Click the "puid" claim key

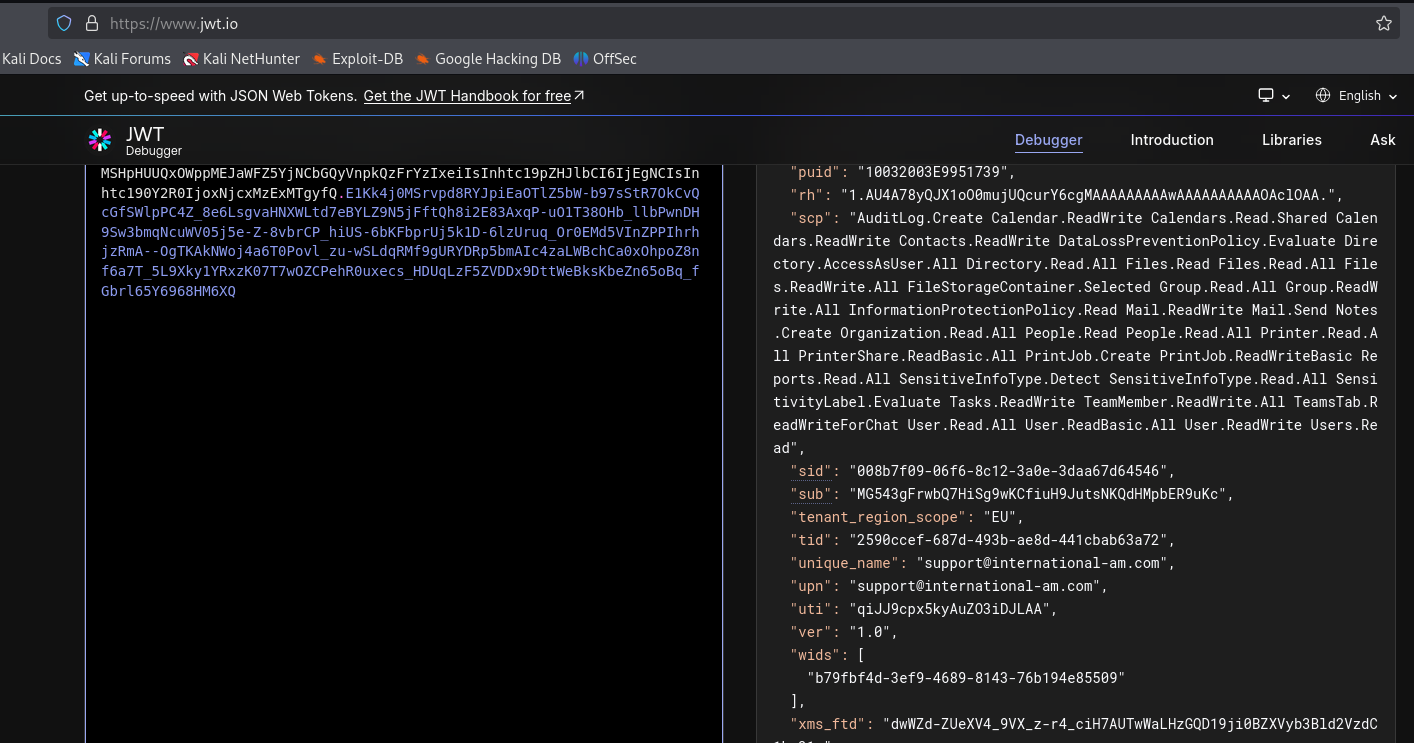(815, 172)
